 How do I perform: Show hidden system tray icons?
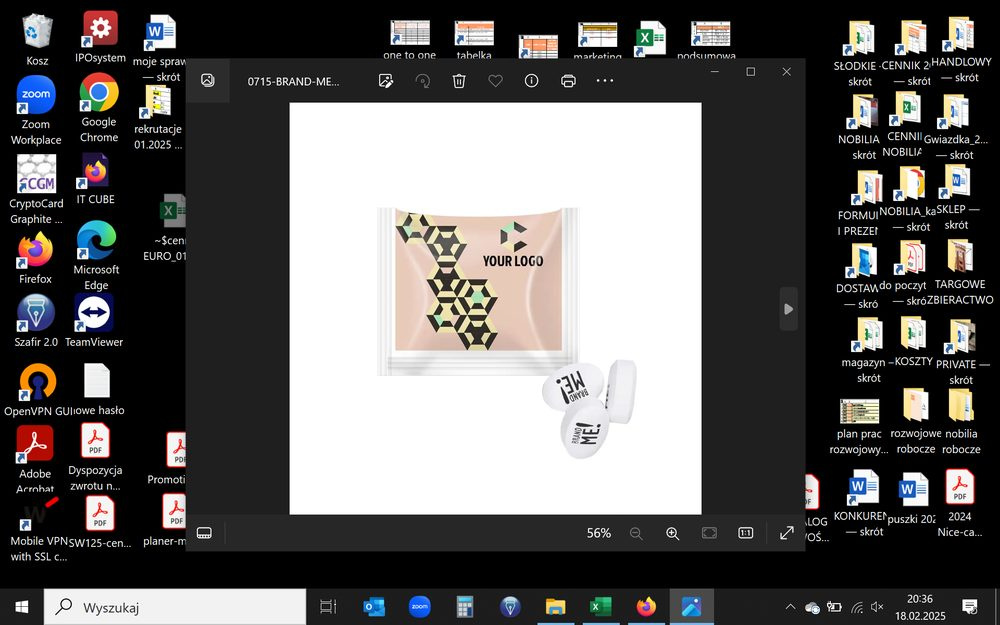coord(790,607)
